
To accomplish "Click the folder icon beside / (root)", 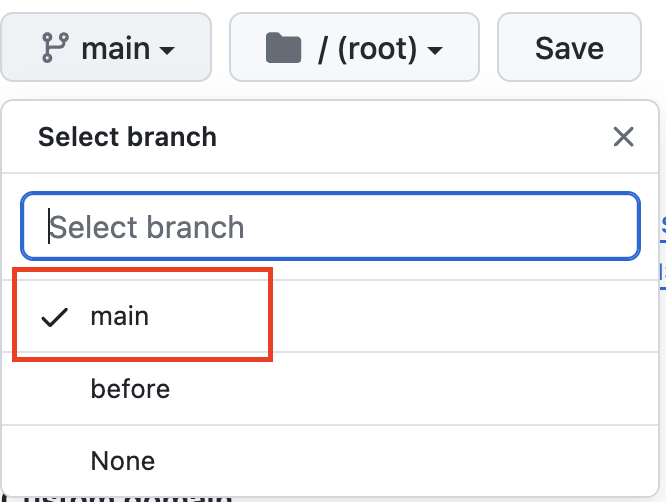I will coord(283,48).
